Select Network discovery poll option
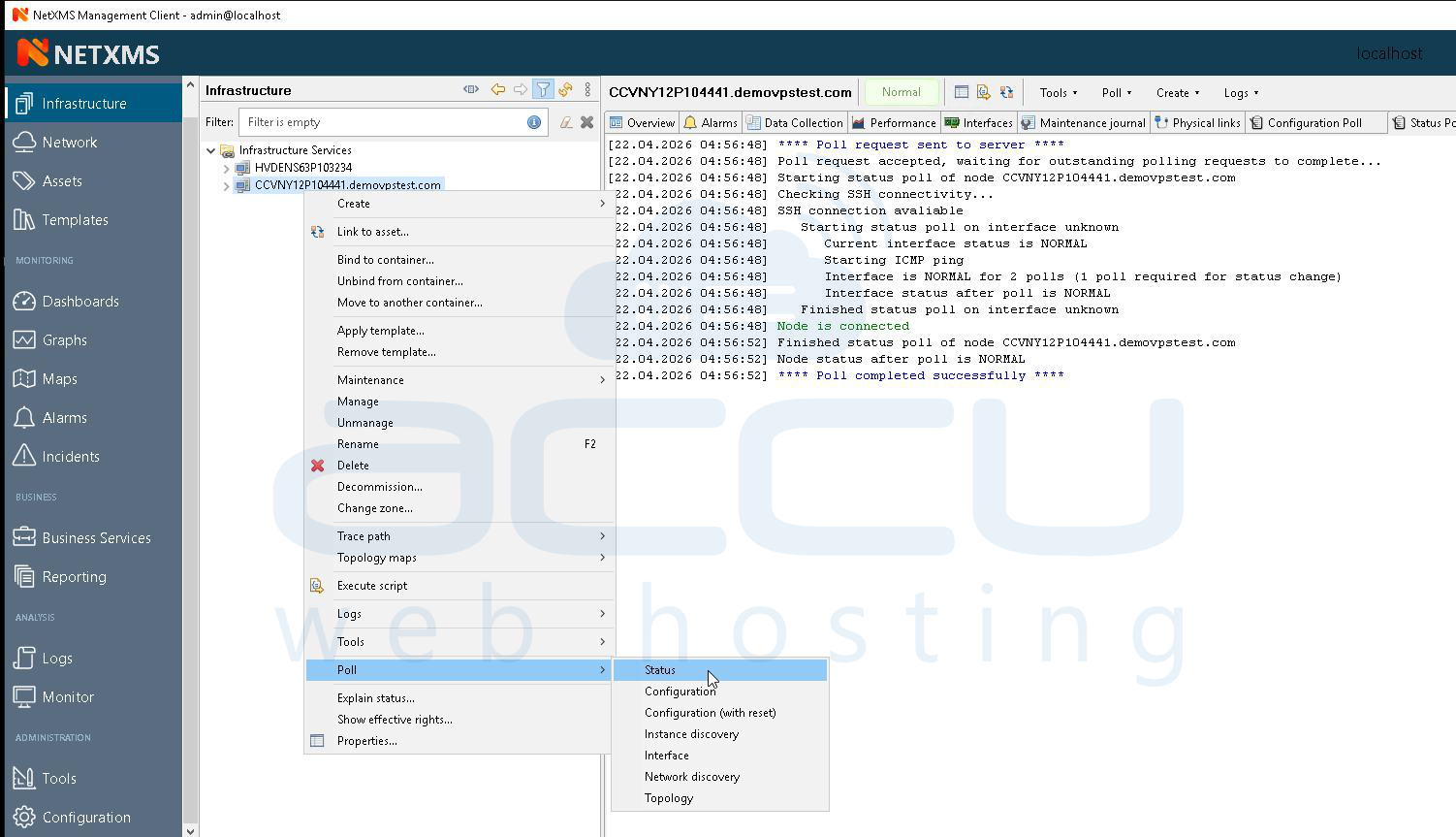 point(720,777)
